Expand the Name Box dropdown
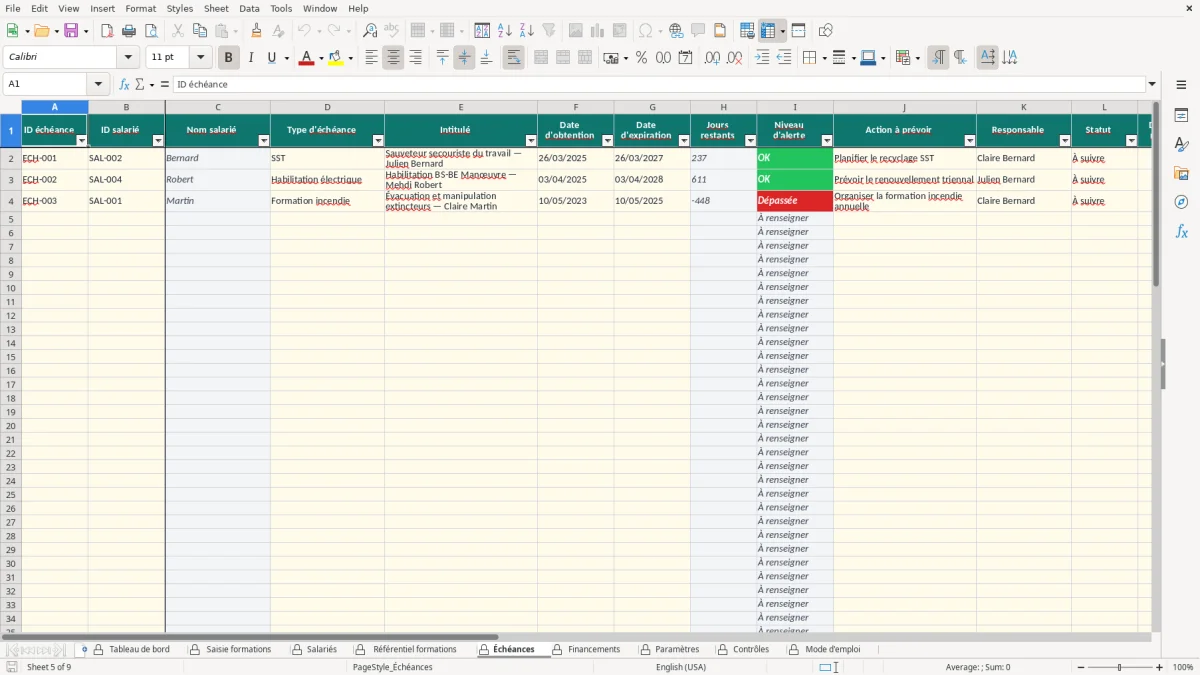This screenshot has width=1200, height=675. (98, 85)
